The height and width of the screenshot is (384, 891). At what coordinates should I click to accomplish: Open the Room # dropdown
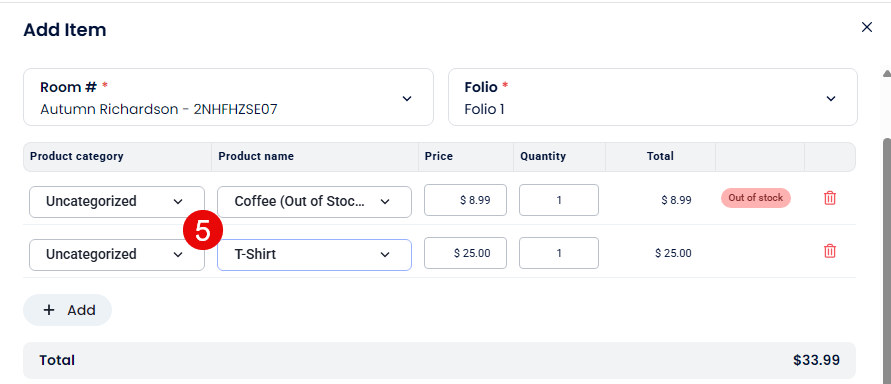(228, 97)
